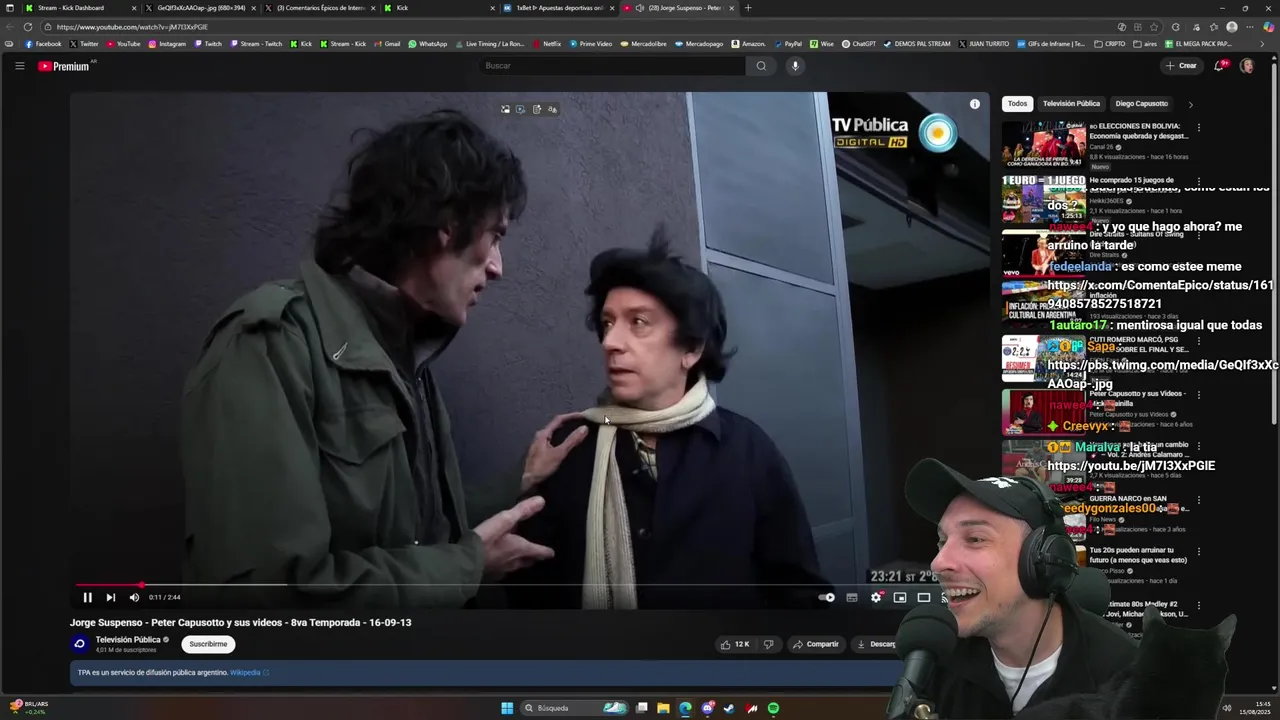Toggle the autoplay switch in player
The image size is (1280, 720).
(826, 597)
